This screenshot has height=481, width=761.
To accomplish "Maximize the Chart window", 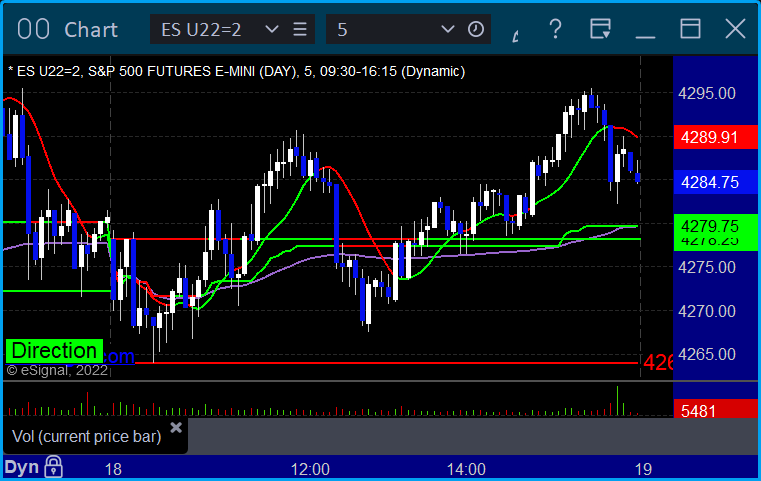I will click(x=690, y=29).
